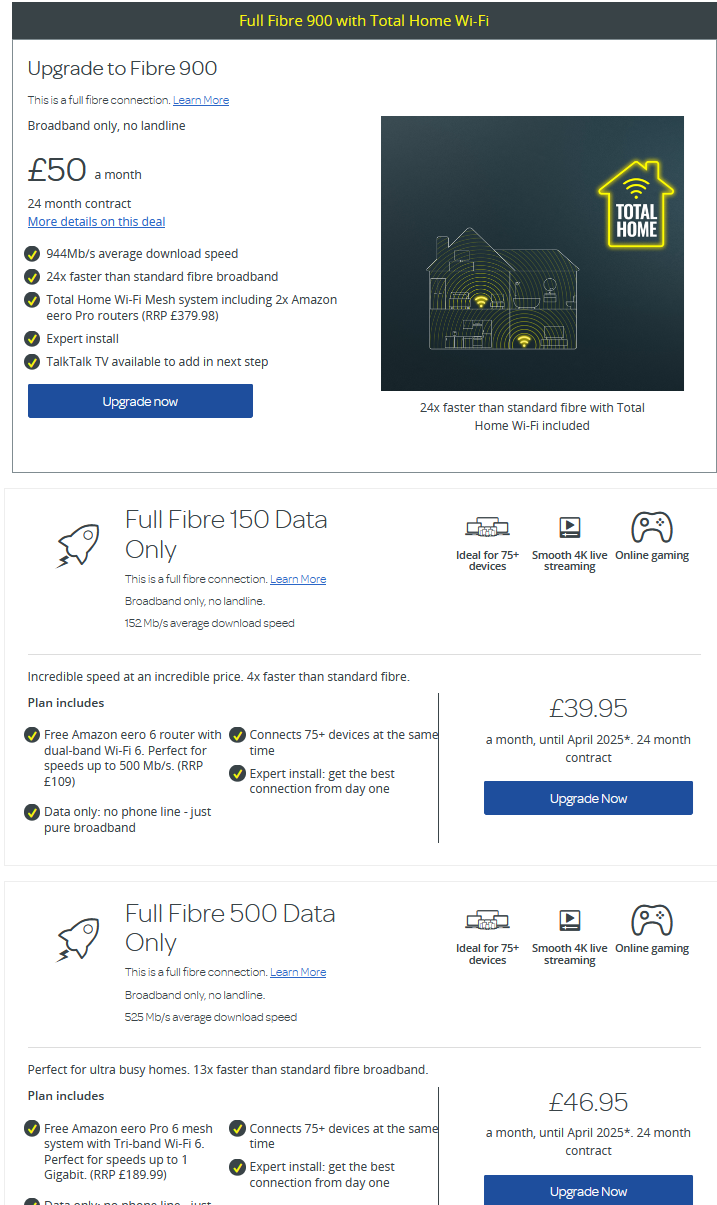The image size is (717, 1205).
Task: Click Upgrade now for Fibre 900
Action: point(140,401)
